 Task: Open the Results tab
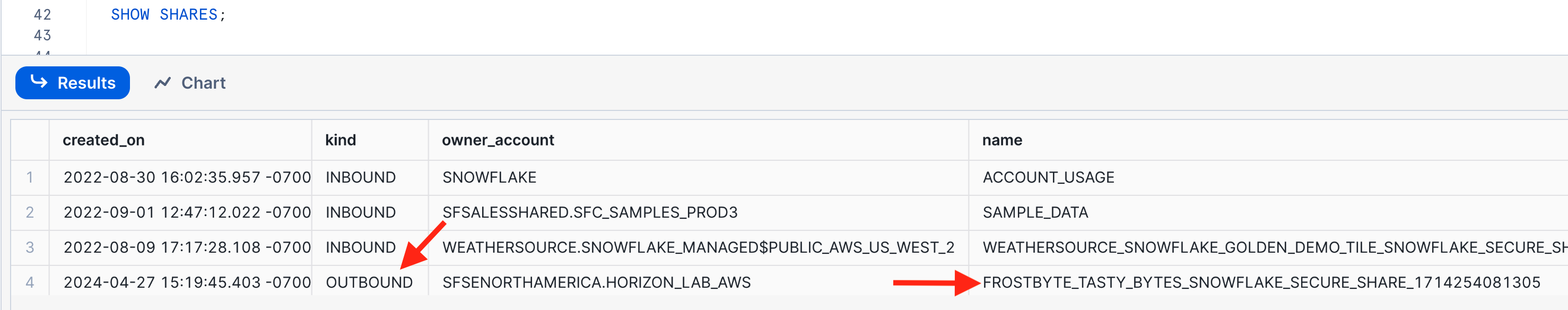click(x=86, y=83)
